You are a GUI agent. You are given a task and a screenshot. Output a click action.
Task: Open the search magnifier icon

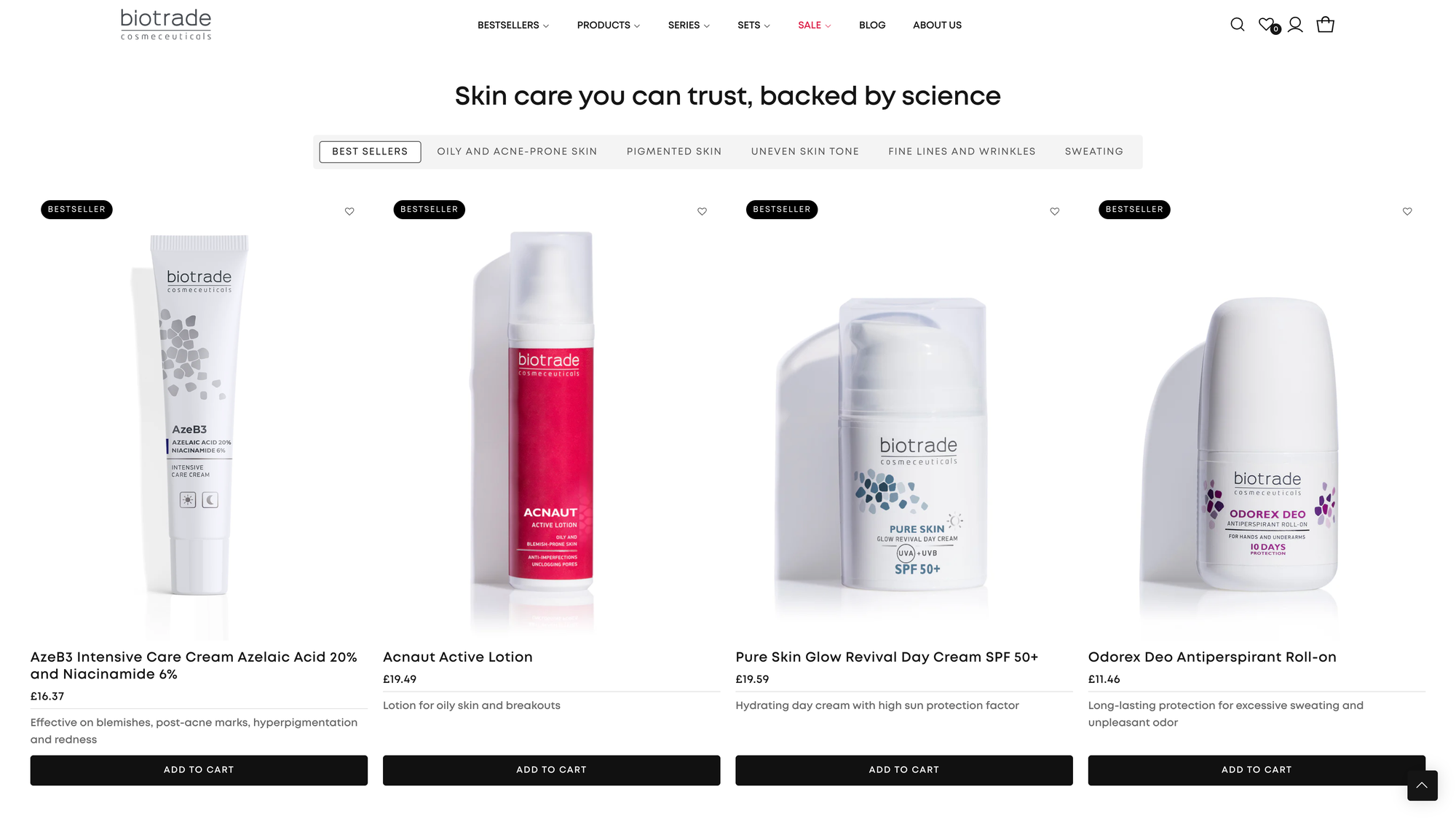pyautogui.click(x=1237, y=25)
